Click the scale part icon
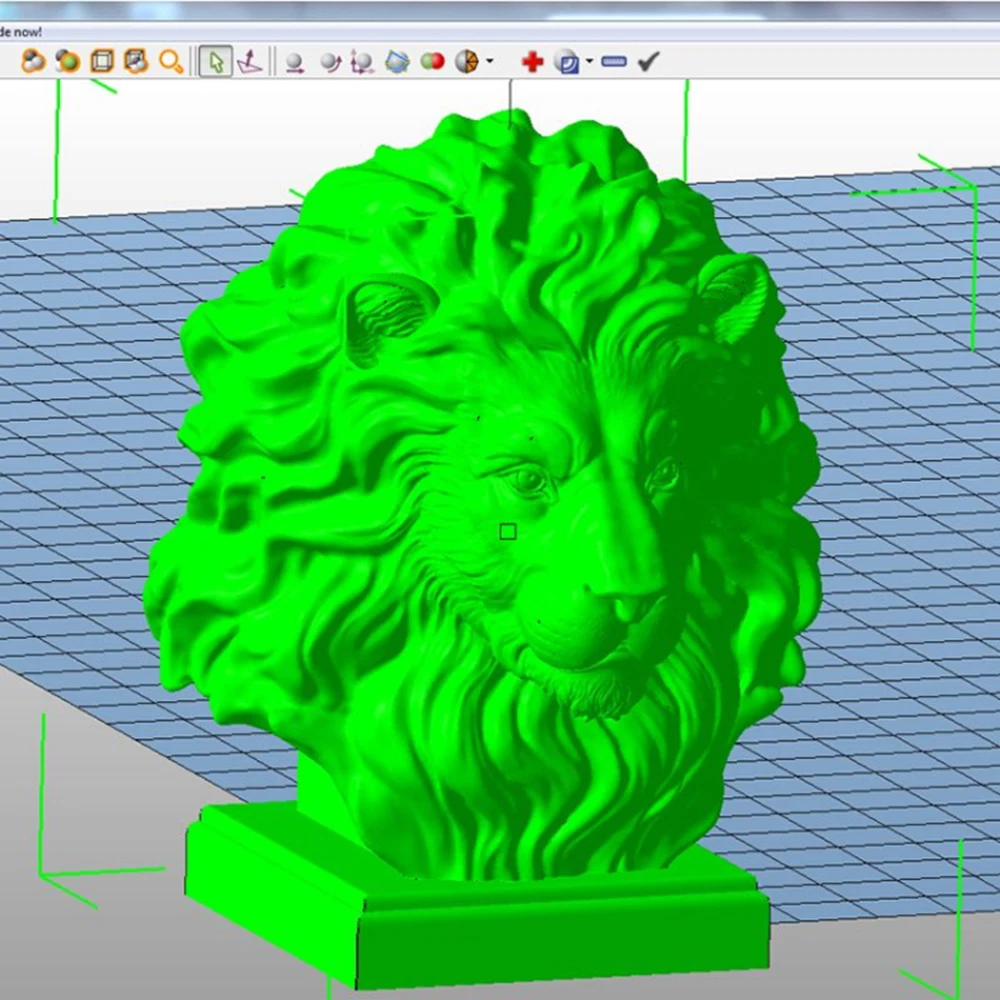This screenshot has height=1000, width=1000. pos(362,62)
